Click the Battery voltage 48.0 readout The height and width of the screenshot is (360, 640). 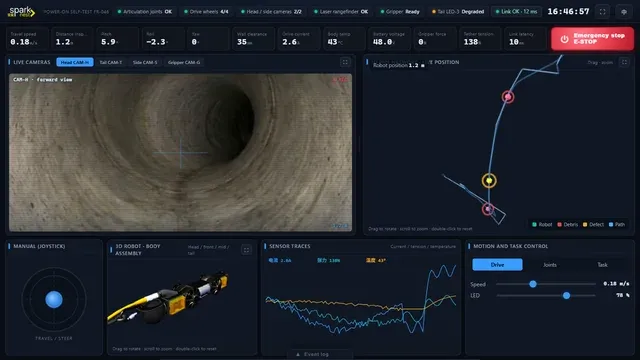tap(389, 39)
